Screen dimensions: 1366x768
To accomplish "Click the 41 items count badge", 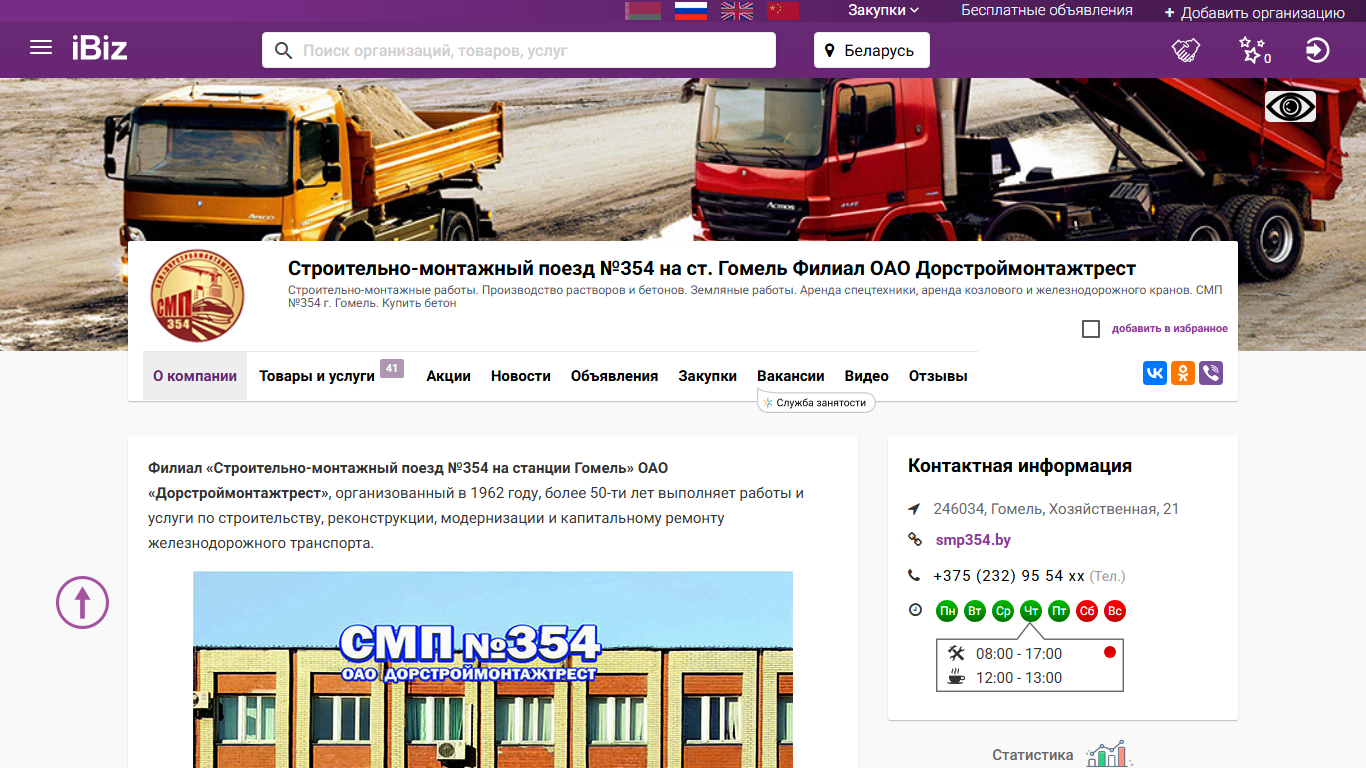I will coord(392,368).
